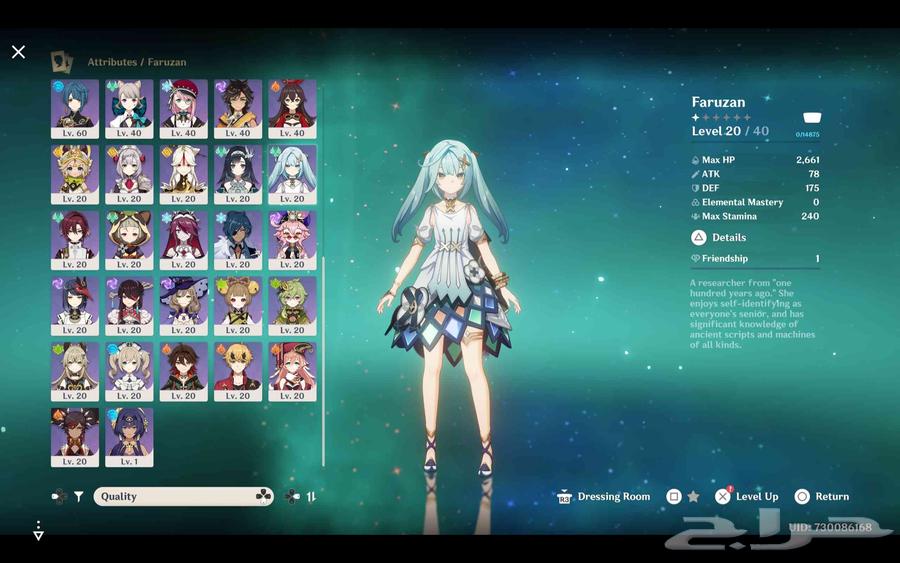Viewport: 900px width, 563px height.
Task: Open the Dressing Room
Action: pos(604,496)
